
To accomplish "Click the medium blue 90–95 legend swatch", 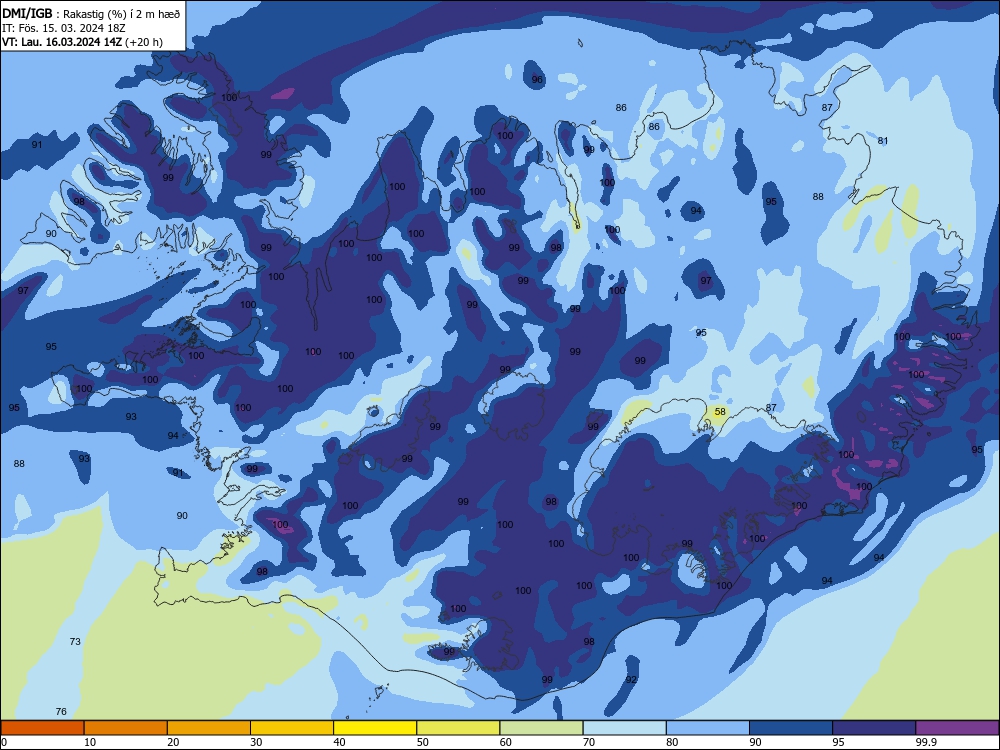I will (x=791, y=728).
